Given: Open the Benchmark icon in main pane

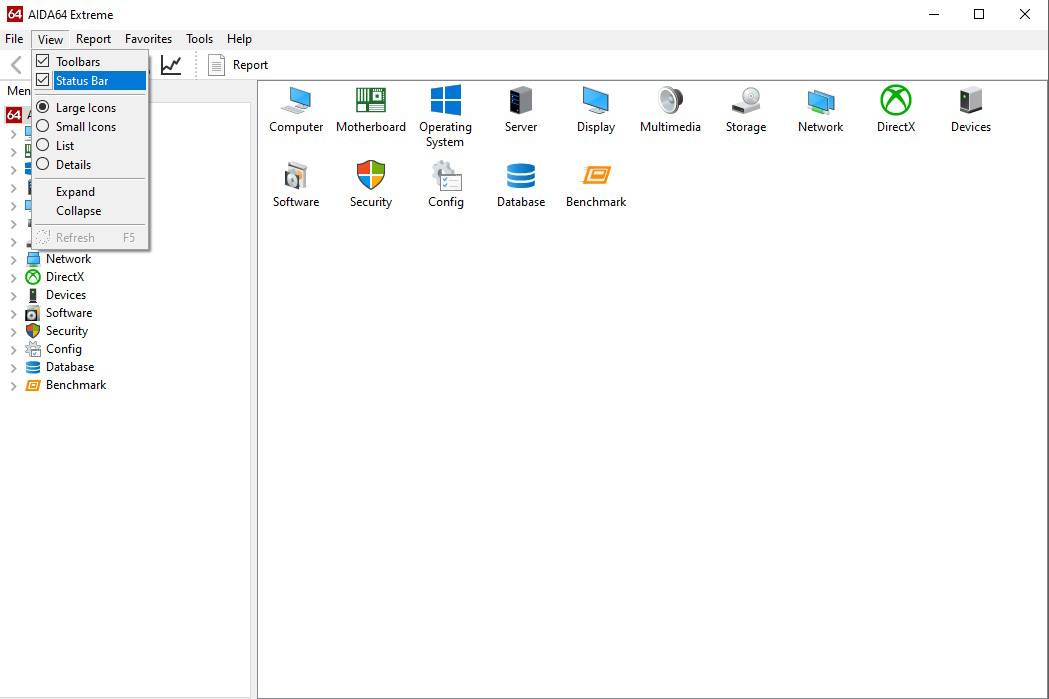Looking at the screenshot, I should pos(596,176).
